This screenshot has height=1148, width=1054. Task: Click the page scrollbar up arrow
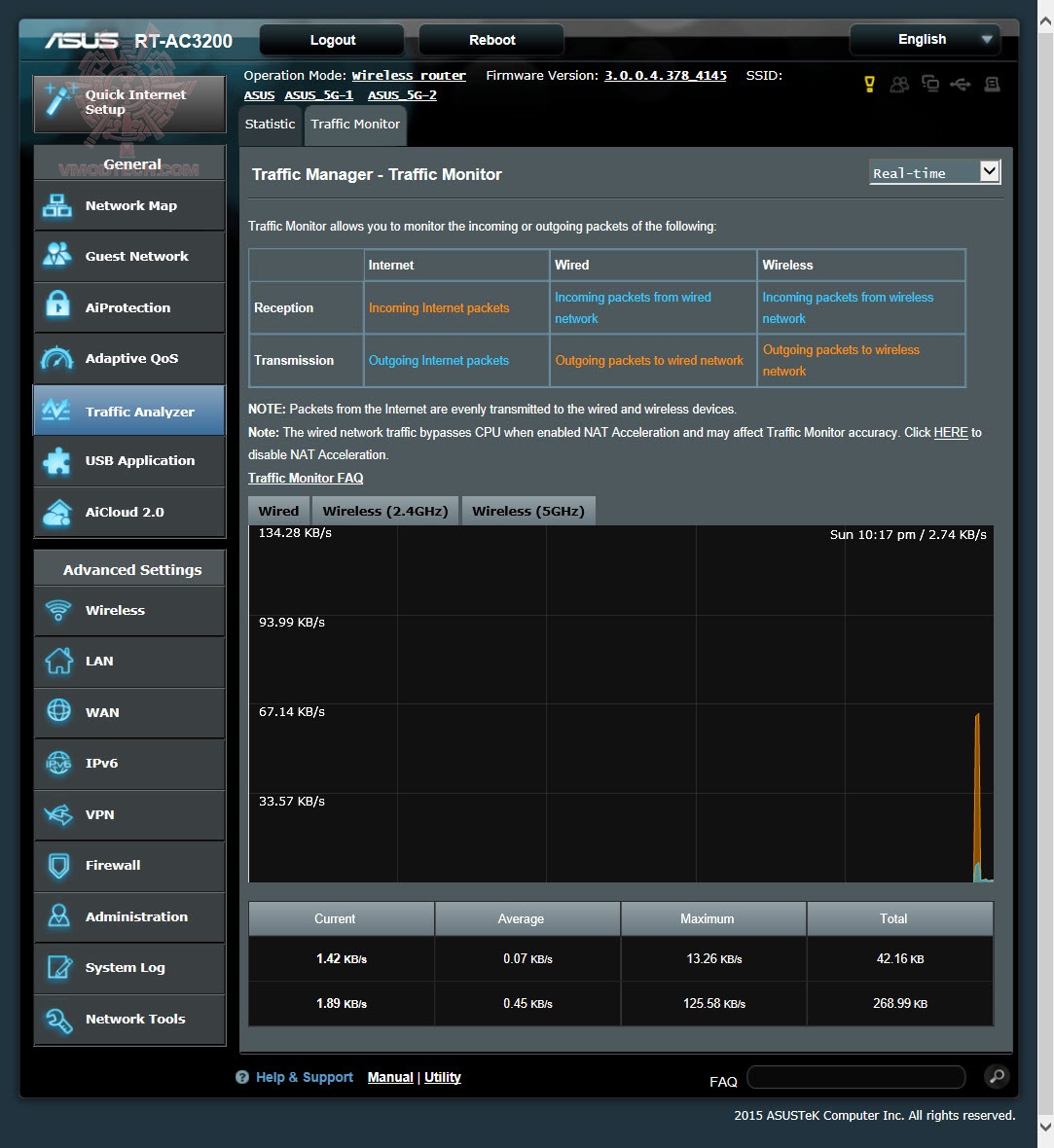pos(1046,22)
